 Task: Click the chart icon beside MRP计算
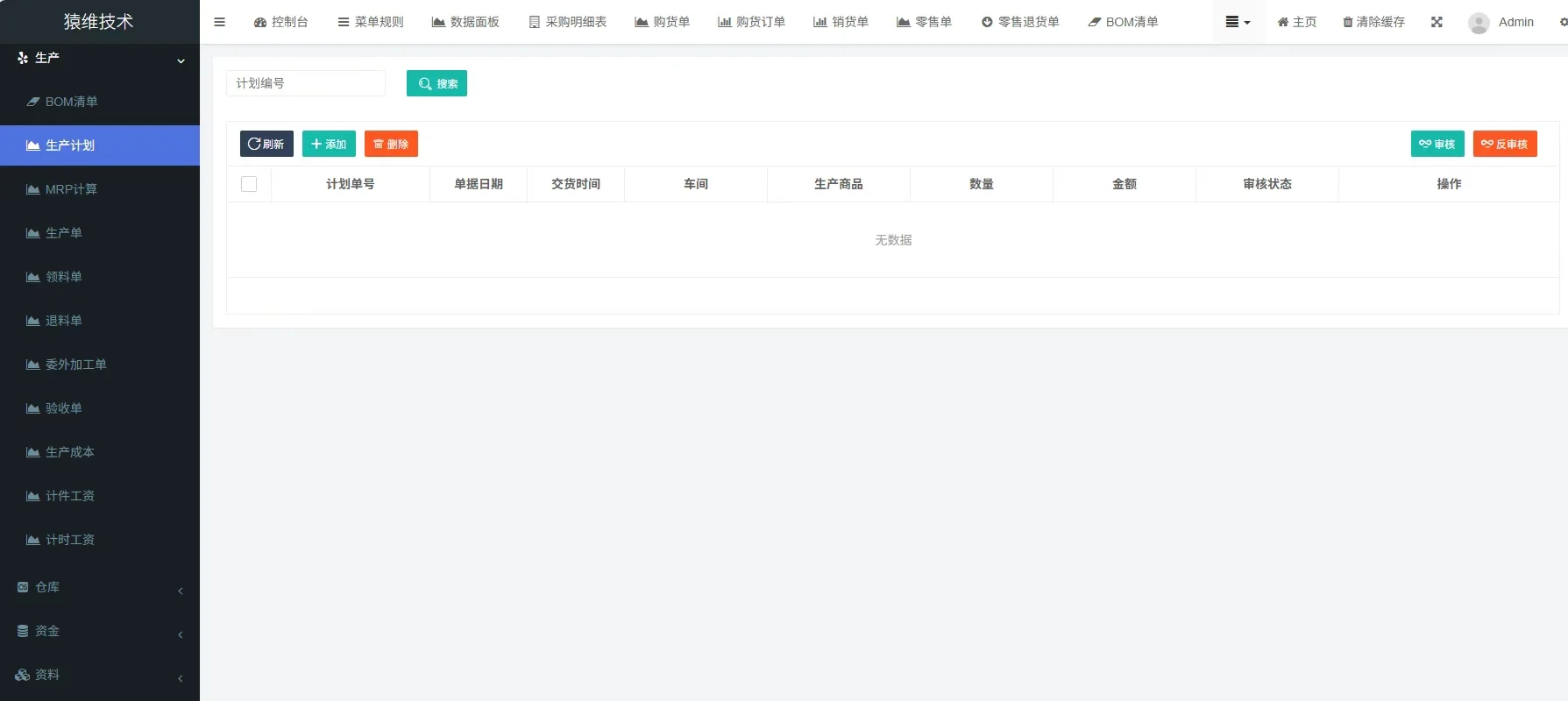tap(33, 189)
